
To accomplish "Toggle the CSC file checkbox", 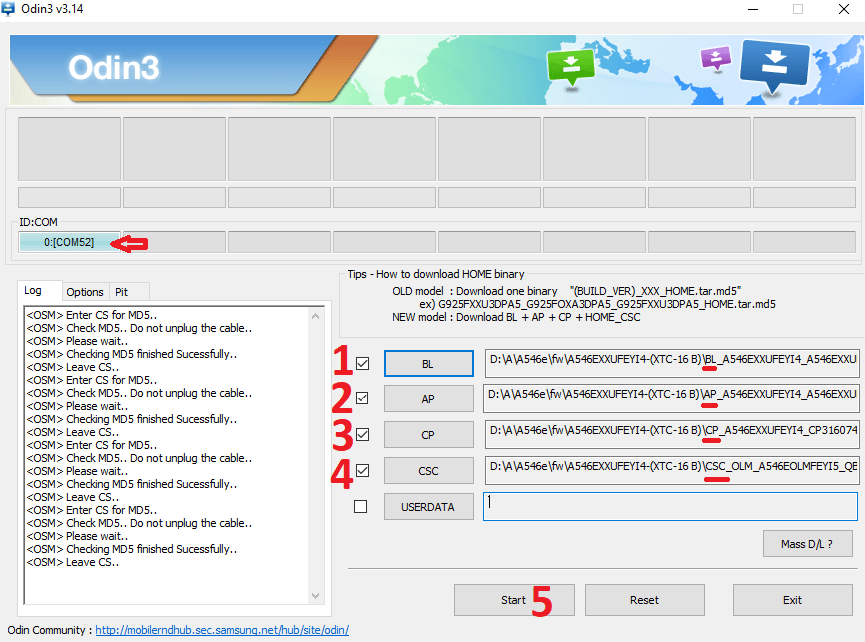I will (361, 470).
